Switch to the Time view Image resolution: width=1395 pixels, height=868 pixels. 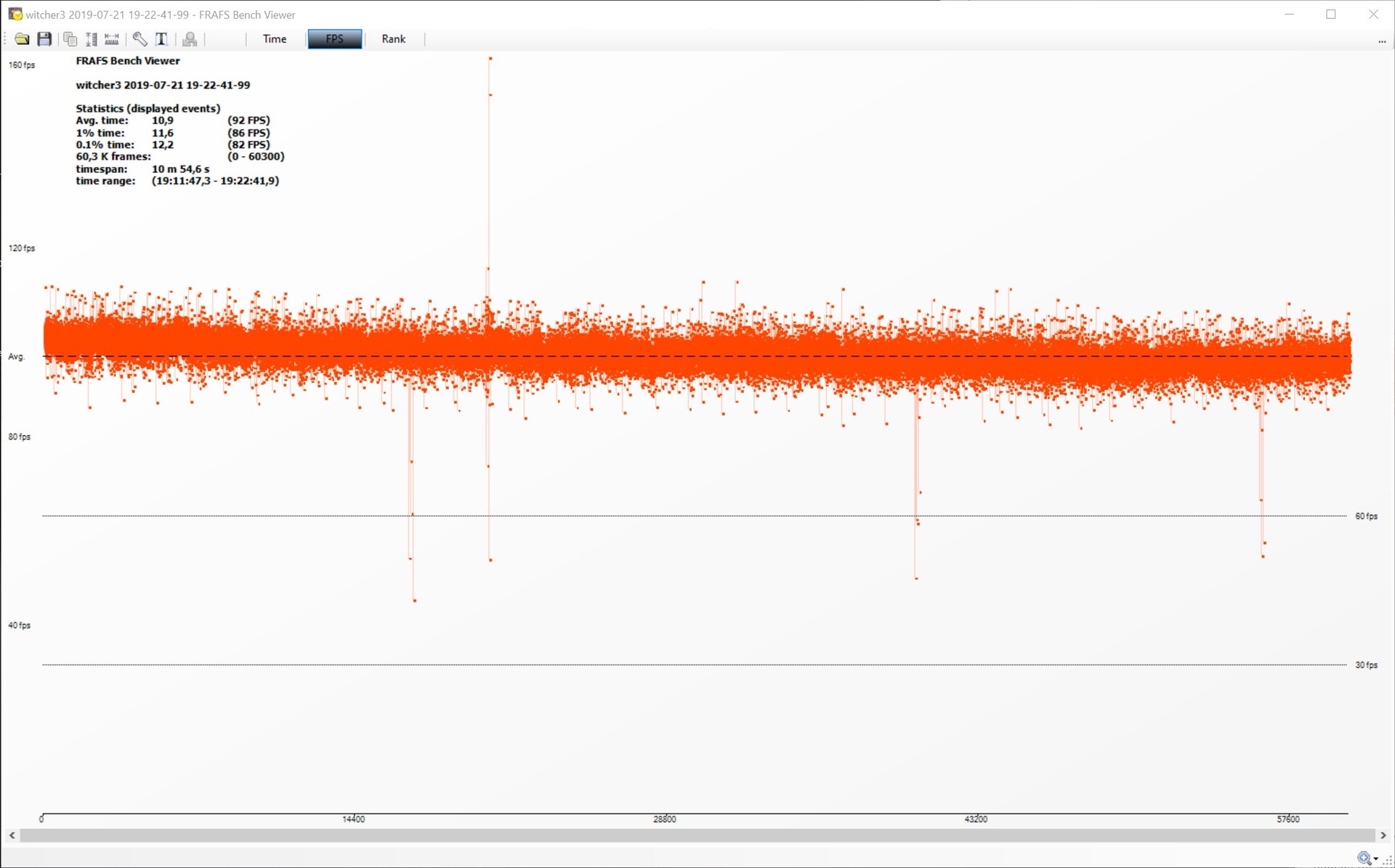click(274, 39)
